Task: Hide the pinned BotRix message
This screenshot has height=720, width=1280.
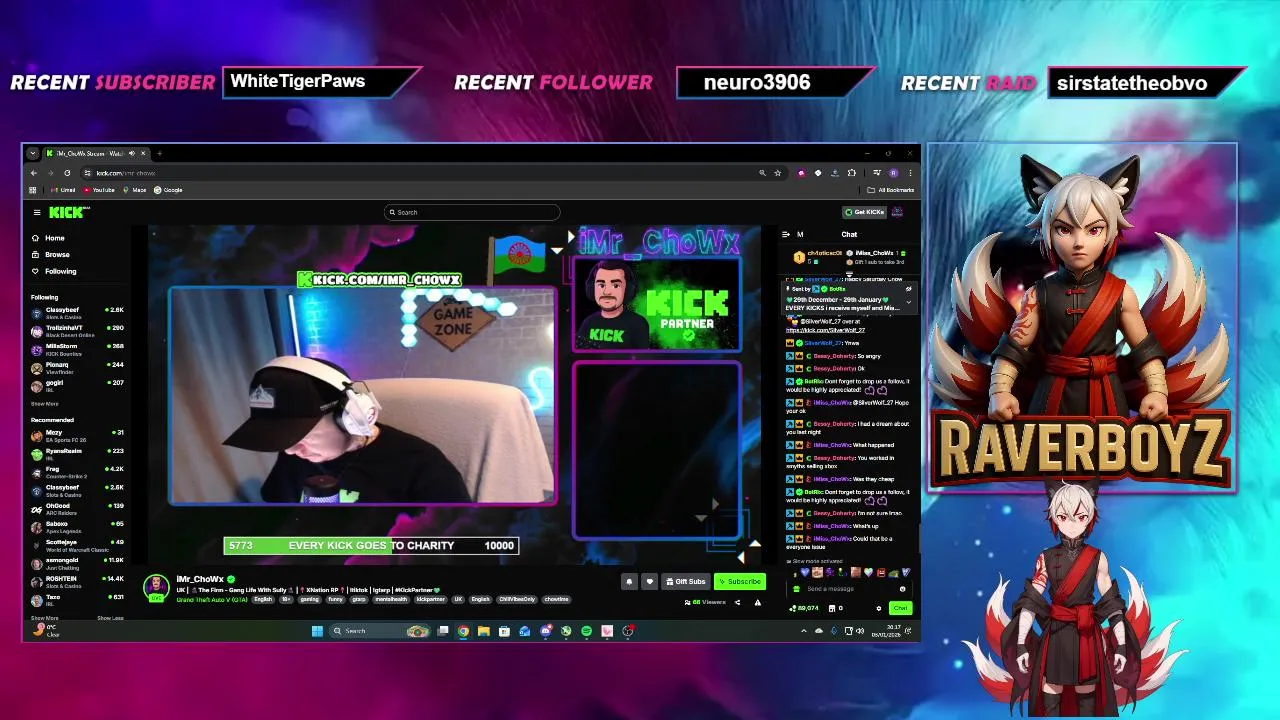Action: pos(908,289)
